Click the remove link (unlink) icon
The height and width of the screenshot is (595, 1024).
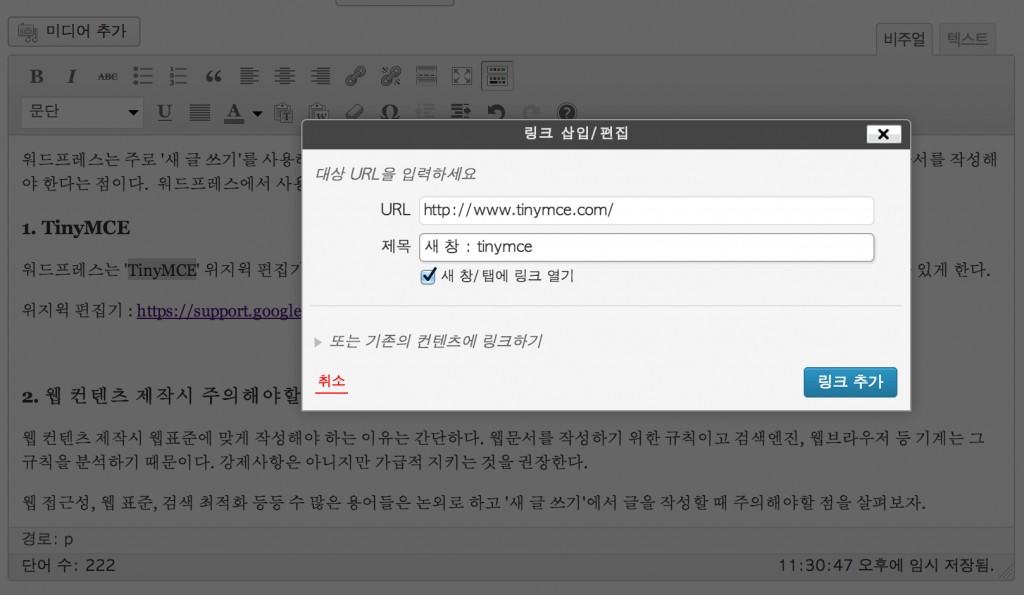[x=391, y=75]
